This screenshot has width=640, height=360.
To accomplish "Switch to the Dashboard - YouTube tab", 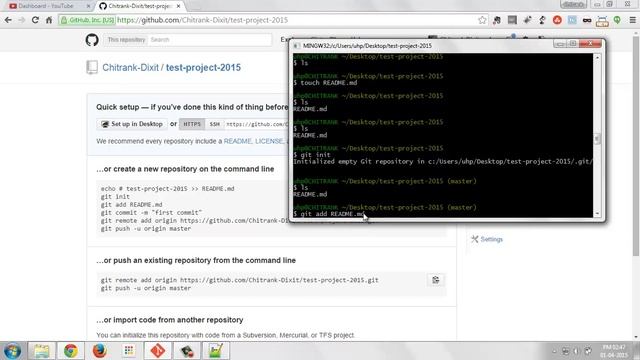I will point(46,6).
